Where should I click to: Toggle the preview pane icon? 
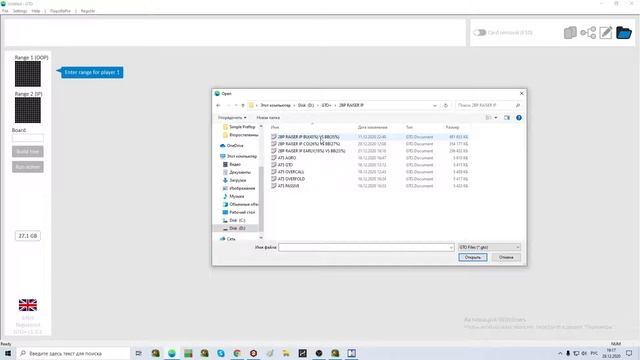click(x=507, y=118)
